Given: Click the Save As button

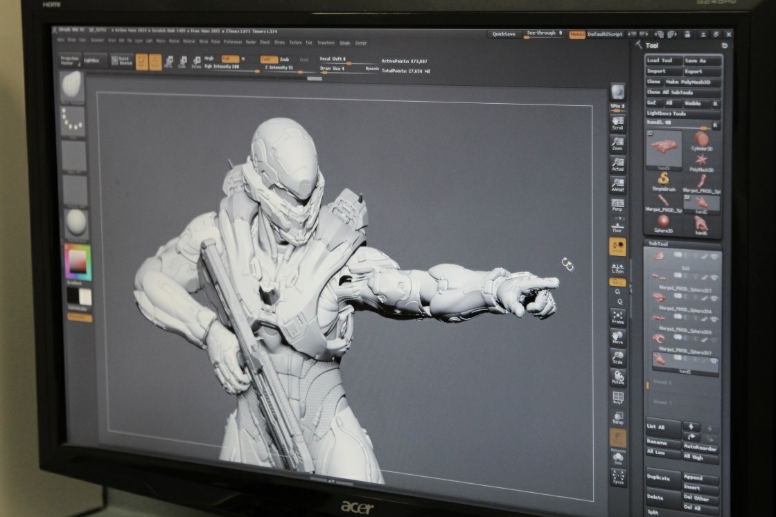Looking at the screenshot, I should pos(703,61).
